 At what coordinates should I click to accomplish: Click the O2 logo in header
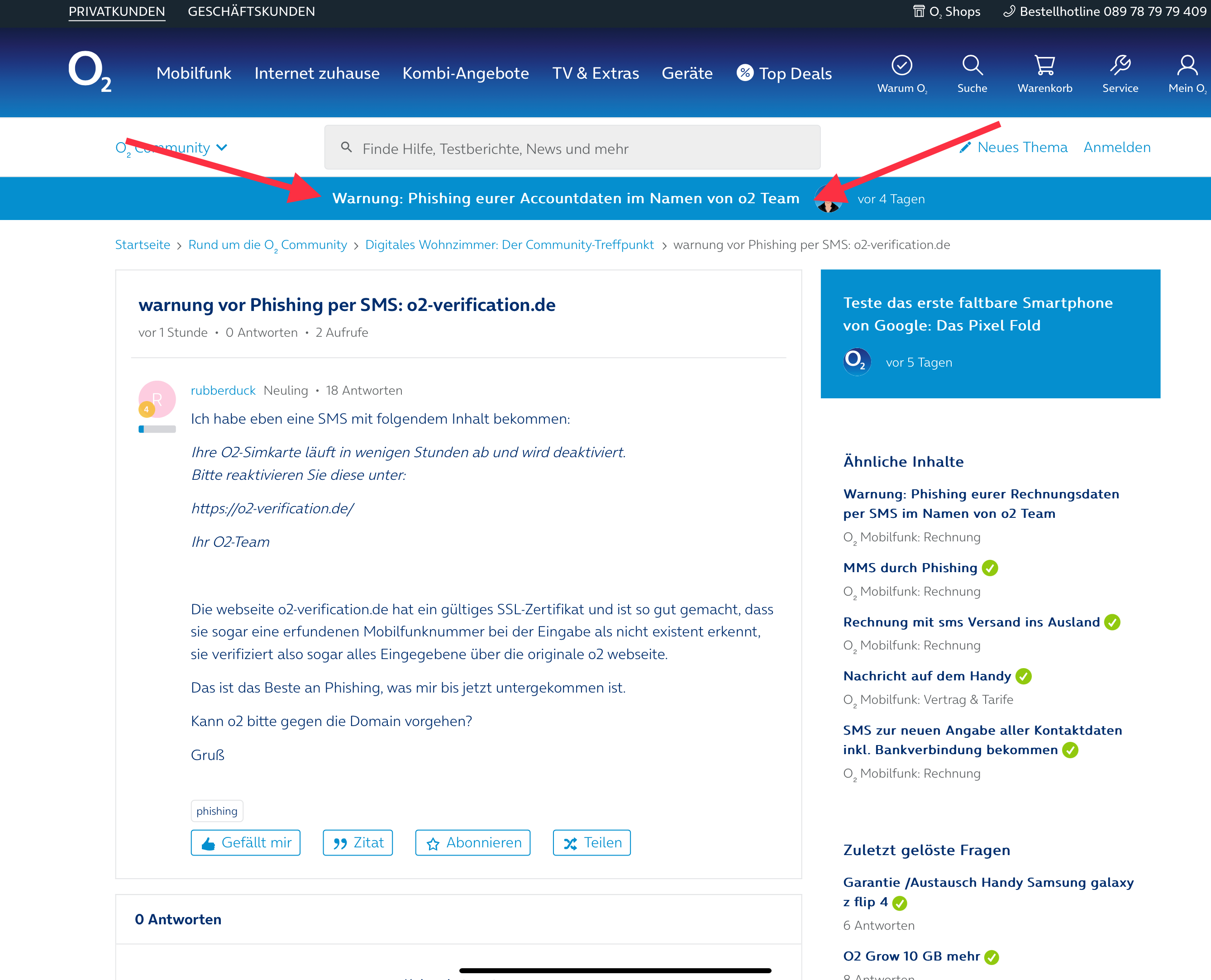(90, 72)
